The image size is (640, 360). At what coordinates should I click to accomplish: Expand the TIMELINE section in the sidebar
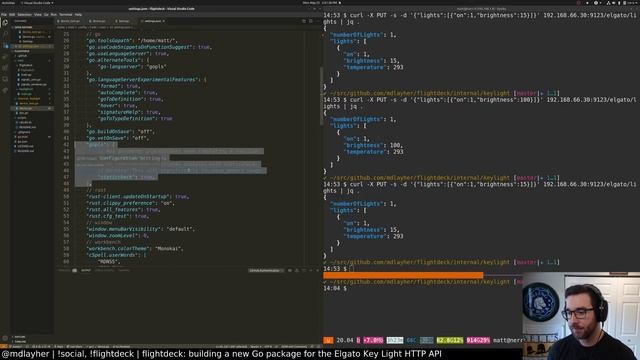point(20,341)
